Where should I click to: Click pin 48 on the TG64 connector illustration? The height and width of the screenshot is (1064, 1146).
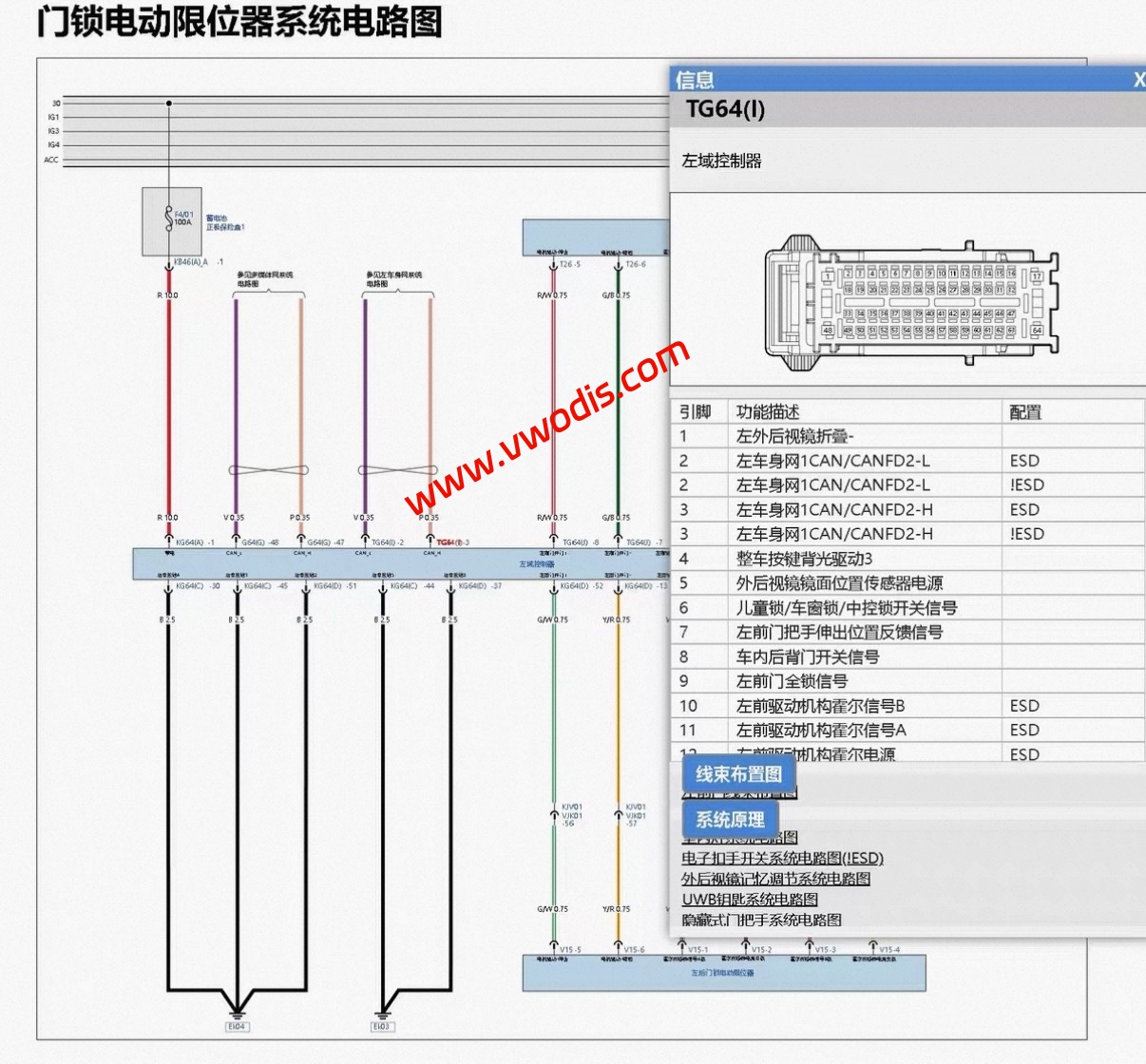pyautogui.click(x=830, y=330)
